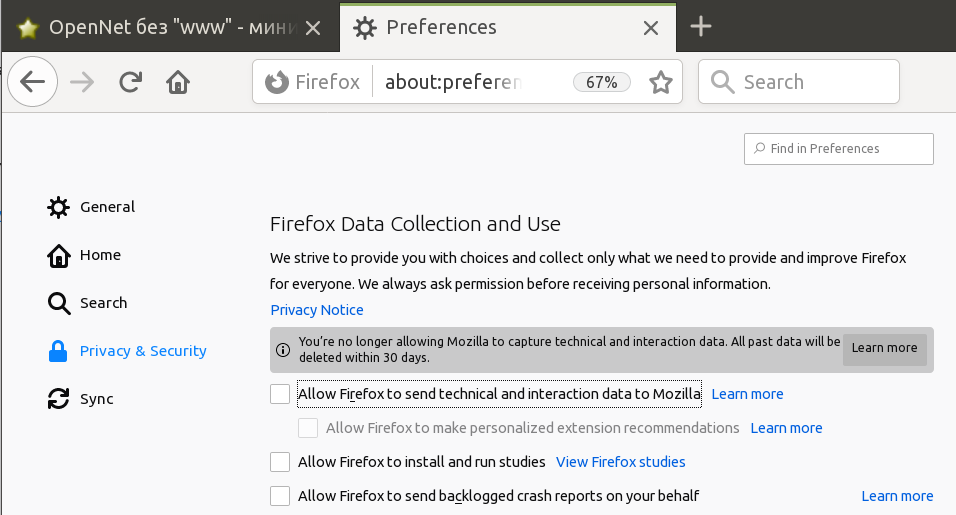Open the General preferences gear icon
956x515 pixels.
click(59, 207)
